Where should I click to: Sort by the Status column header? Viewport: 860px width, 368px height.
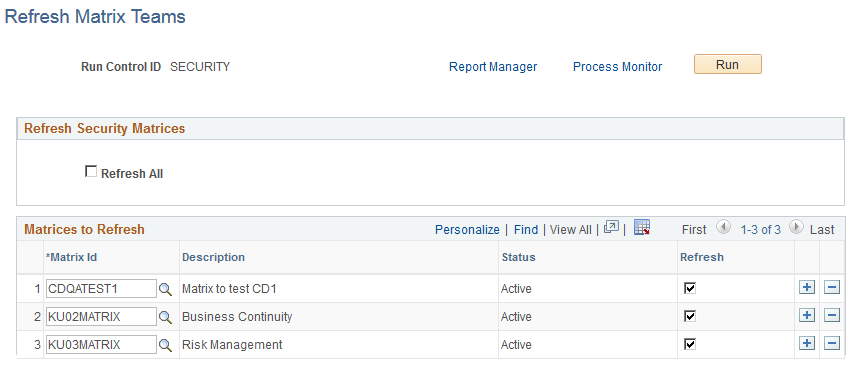pos(518,257)
